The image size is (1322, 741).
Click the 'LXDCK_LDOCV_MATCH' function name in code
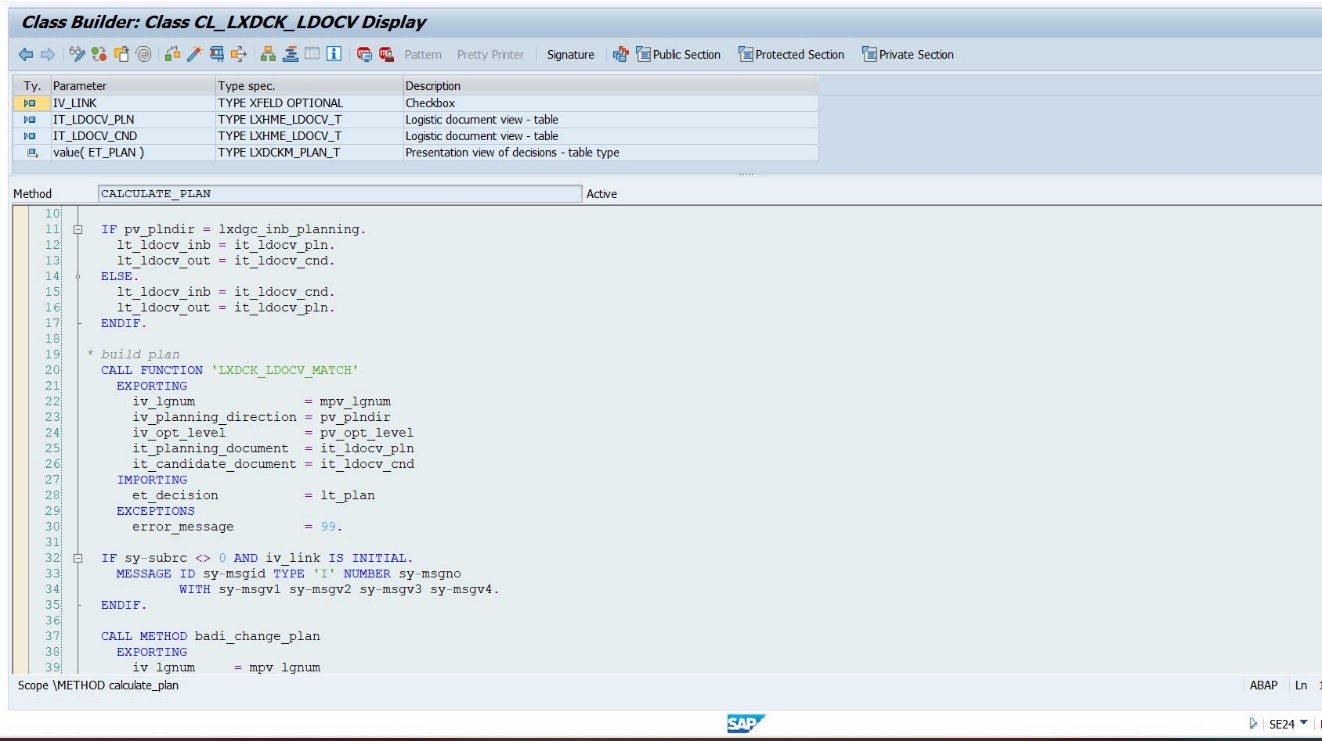(285, 370)
